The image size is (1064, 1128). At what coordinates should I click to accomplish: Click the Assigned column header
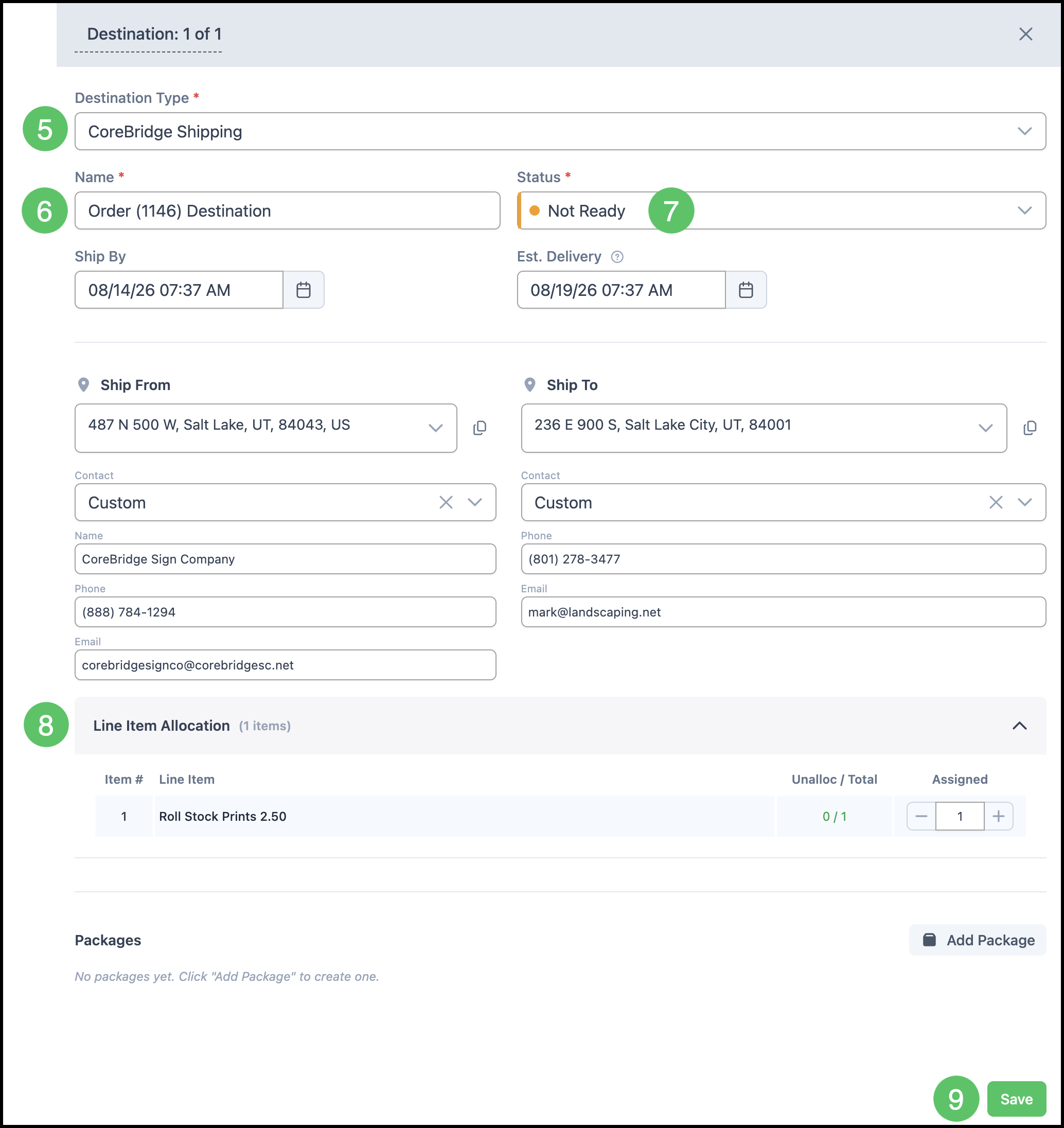[x=960, y=780]
